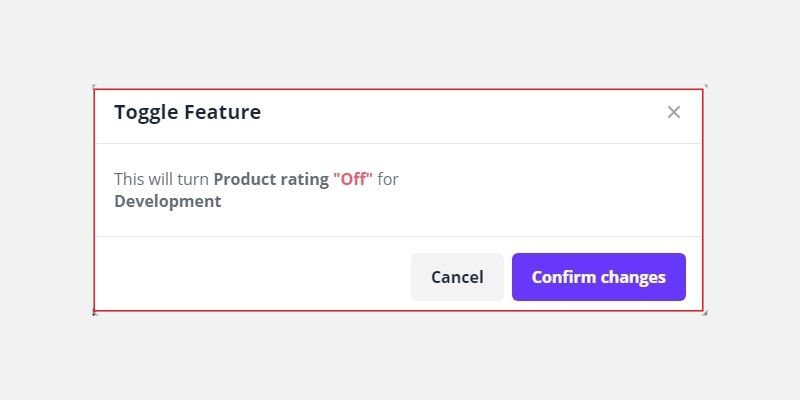Click the top-left corner handle of dialog
This screenshot has height=400, width=800.
(x=94, y=87)
